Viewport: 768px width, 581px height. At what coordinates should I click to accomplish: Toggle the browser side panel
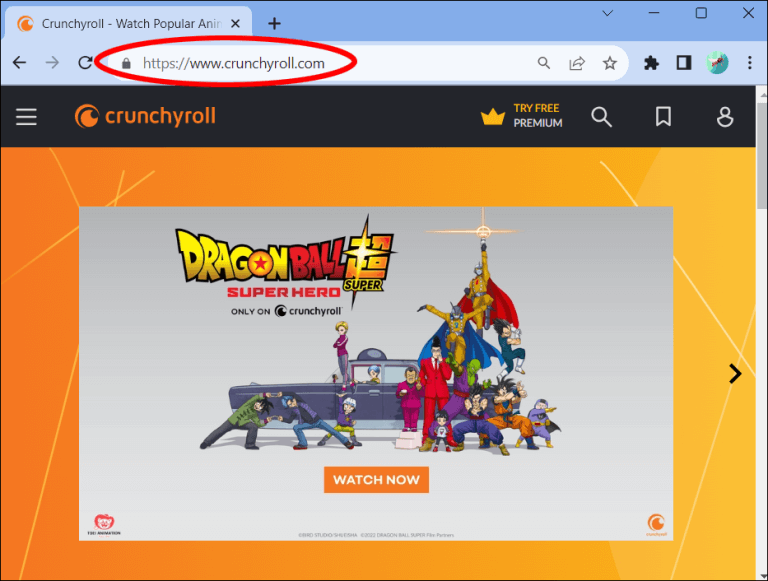684,63
